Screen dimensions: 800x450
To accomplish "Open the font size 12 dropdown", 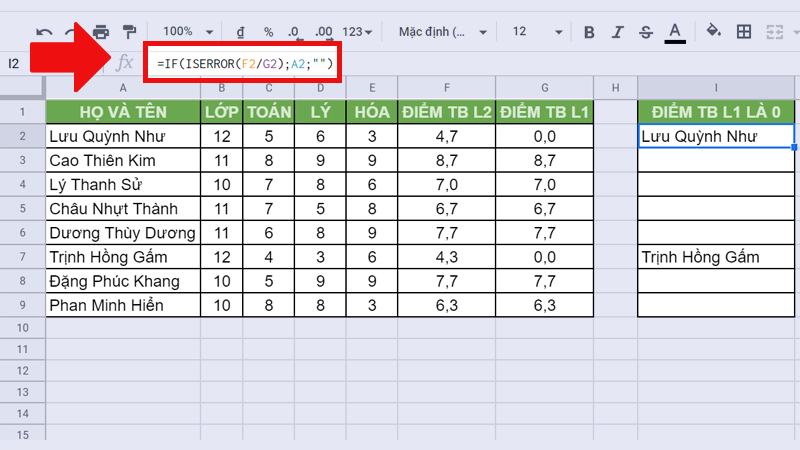I will (535, 31).
